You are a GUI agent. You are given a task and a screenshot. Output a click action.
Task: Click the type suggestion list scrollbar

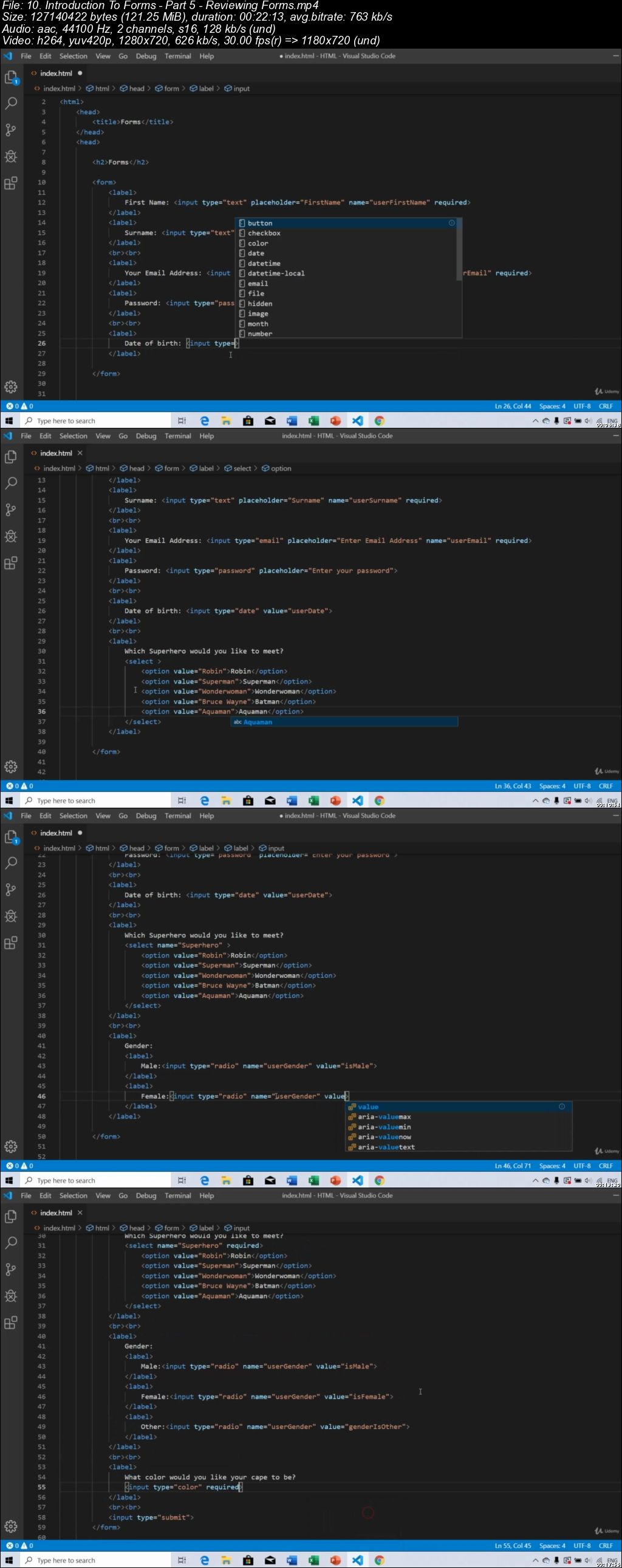click(459, 249)
